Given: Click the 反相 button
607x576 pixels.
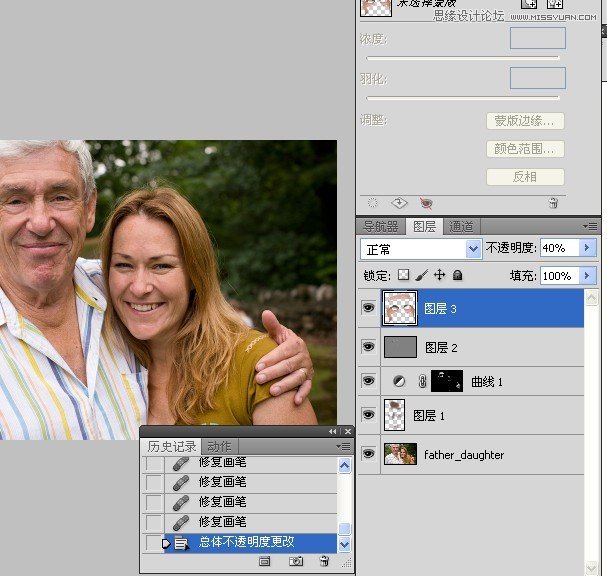Looking at the screenshot, I should coord(525,177).
